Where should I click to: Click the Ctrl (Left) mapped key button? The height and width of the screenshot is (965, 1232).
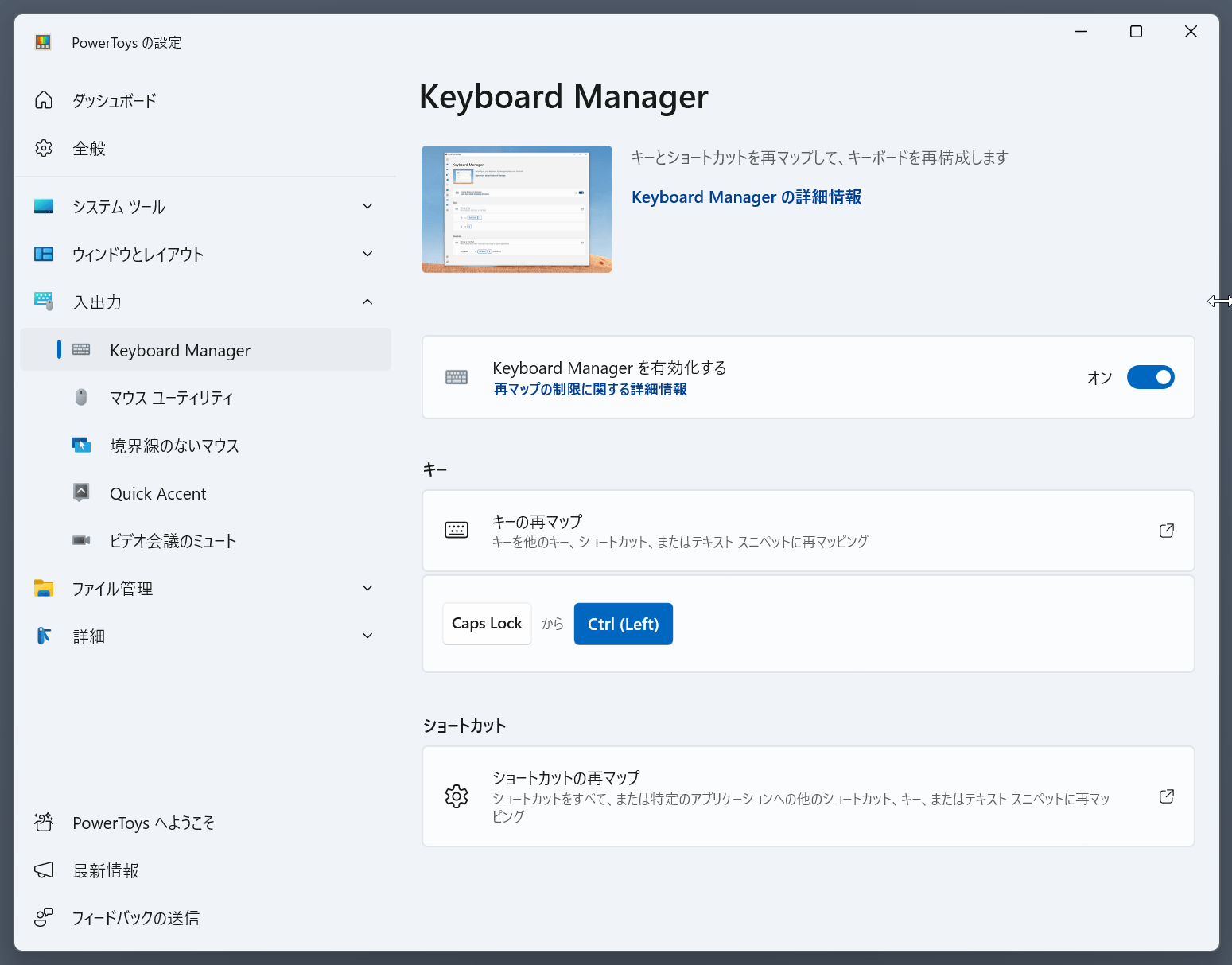click(x=623, y=624)
